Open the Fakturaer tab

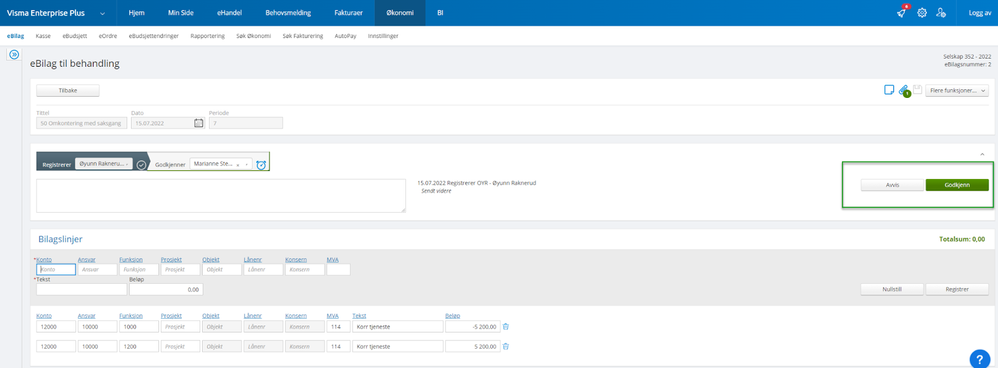point(349,13)
